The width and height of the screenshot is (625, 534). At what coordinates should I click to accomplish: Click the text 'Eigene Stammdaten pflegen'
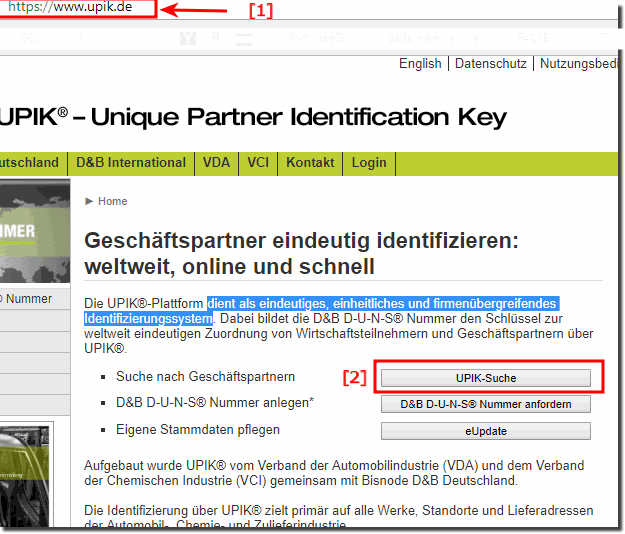[x=198, y=430]
